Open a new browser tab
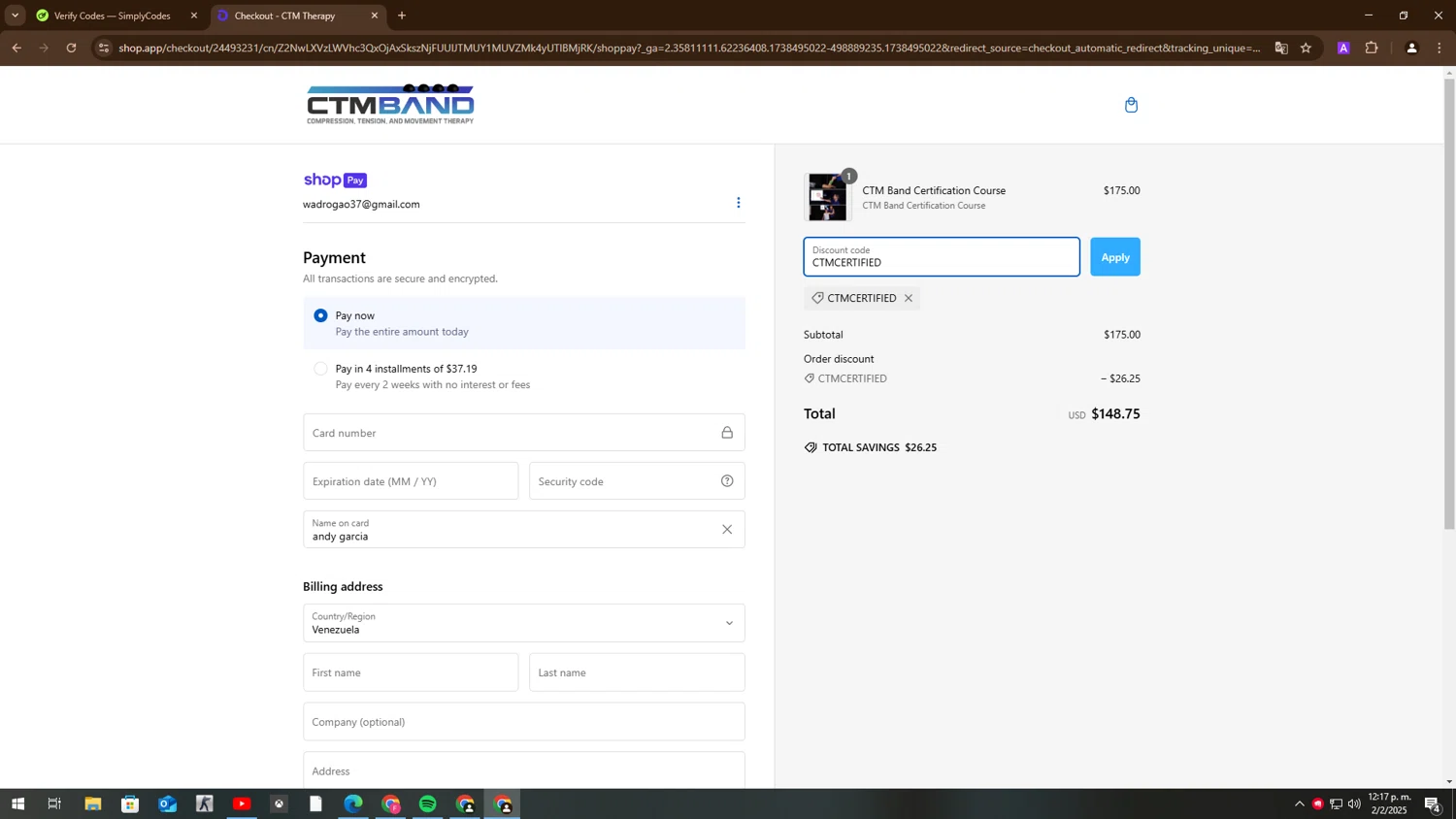 (x=402, y=16)
